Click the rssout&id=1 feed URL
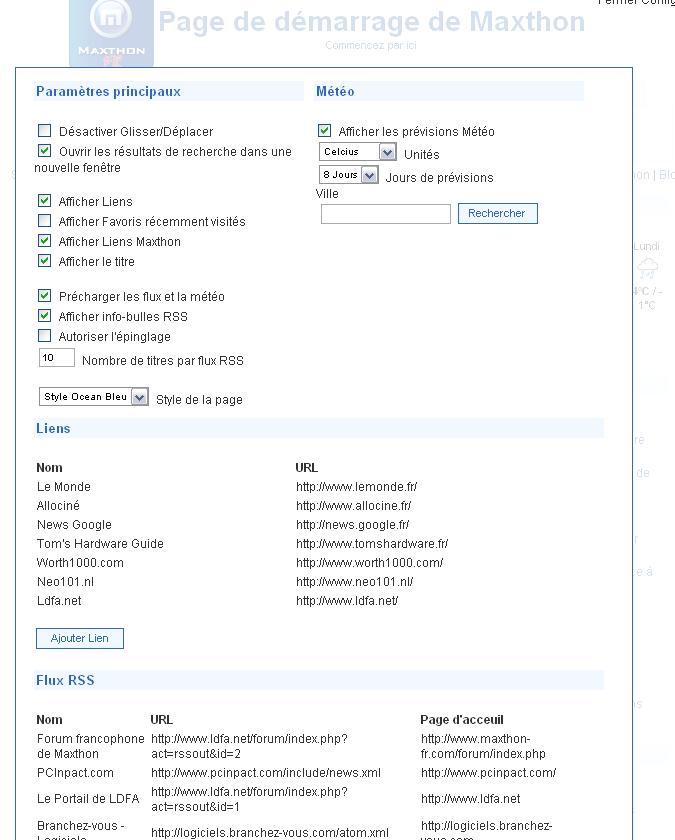 [249, 799]
